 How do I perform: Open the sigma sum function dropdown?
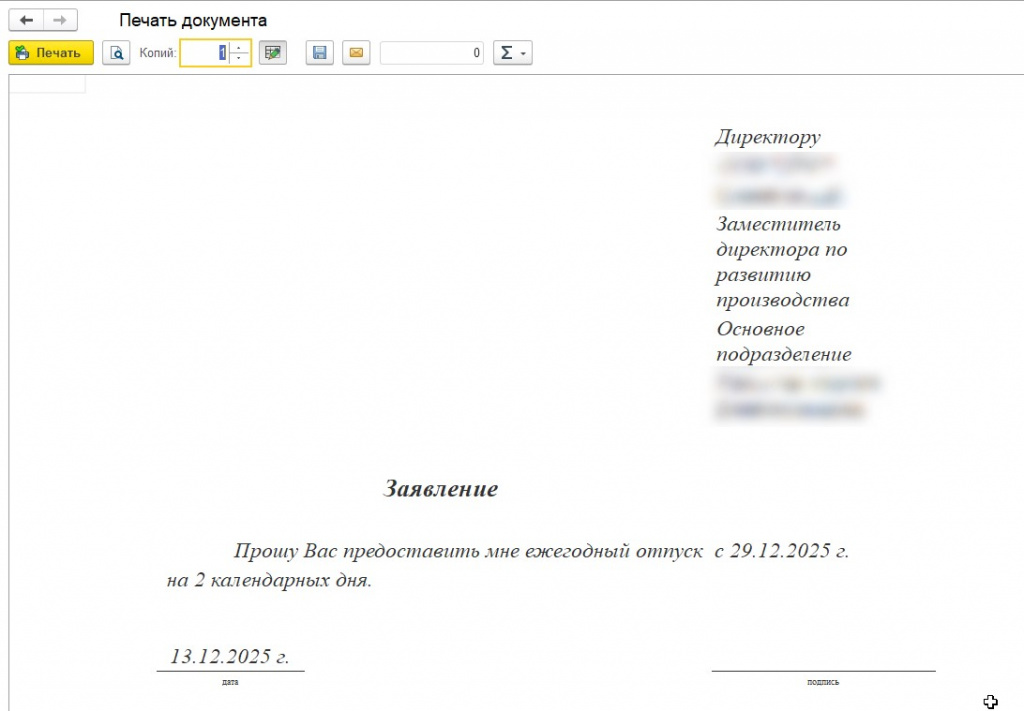[513, 53]
